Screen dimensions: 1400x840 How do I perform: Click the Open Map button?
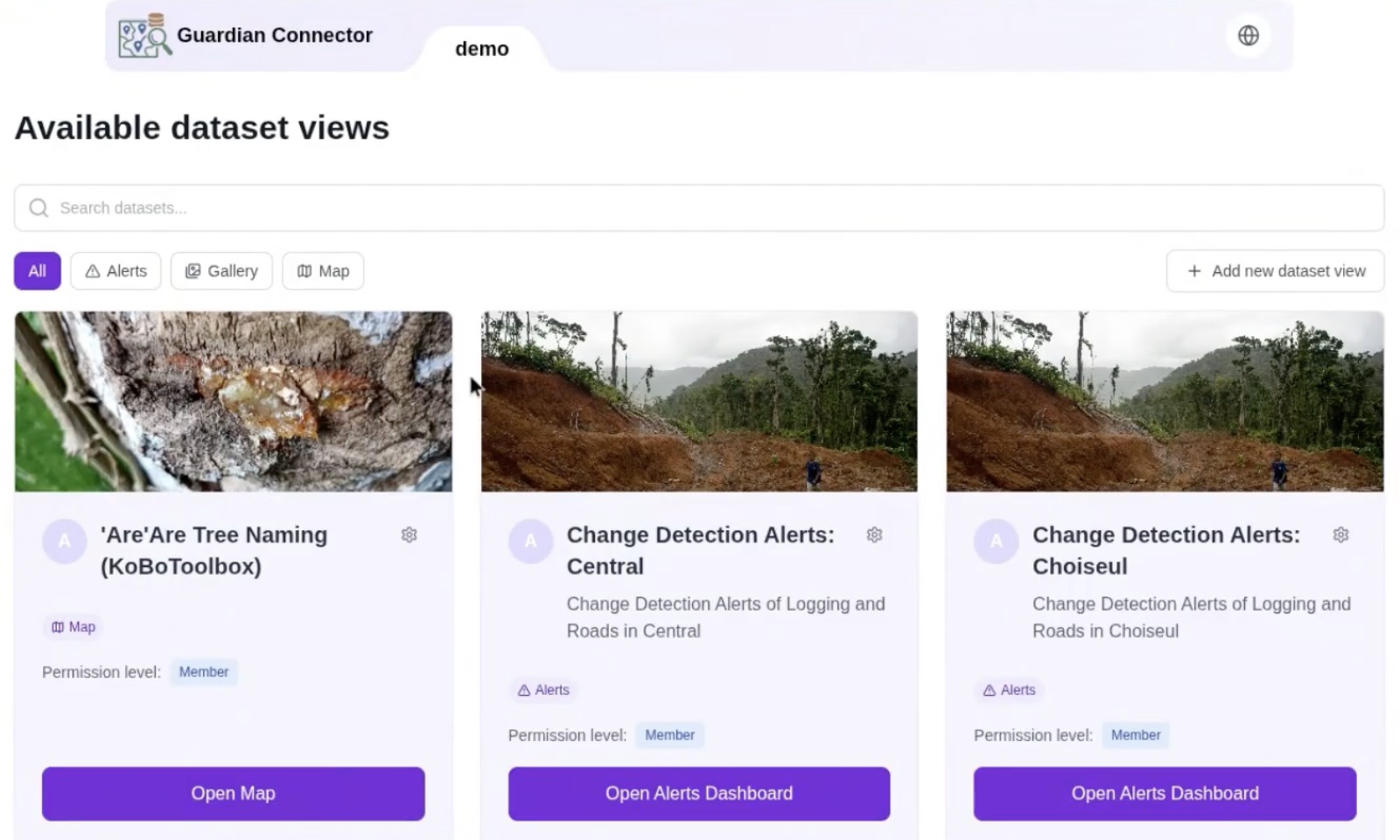(x=234, y=794)
